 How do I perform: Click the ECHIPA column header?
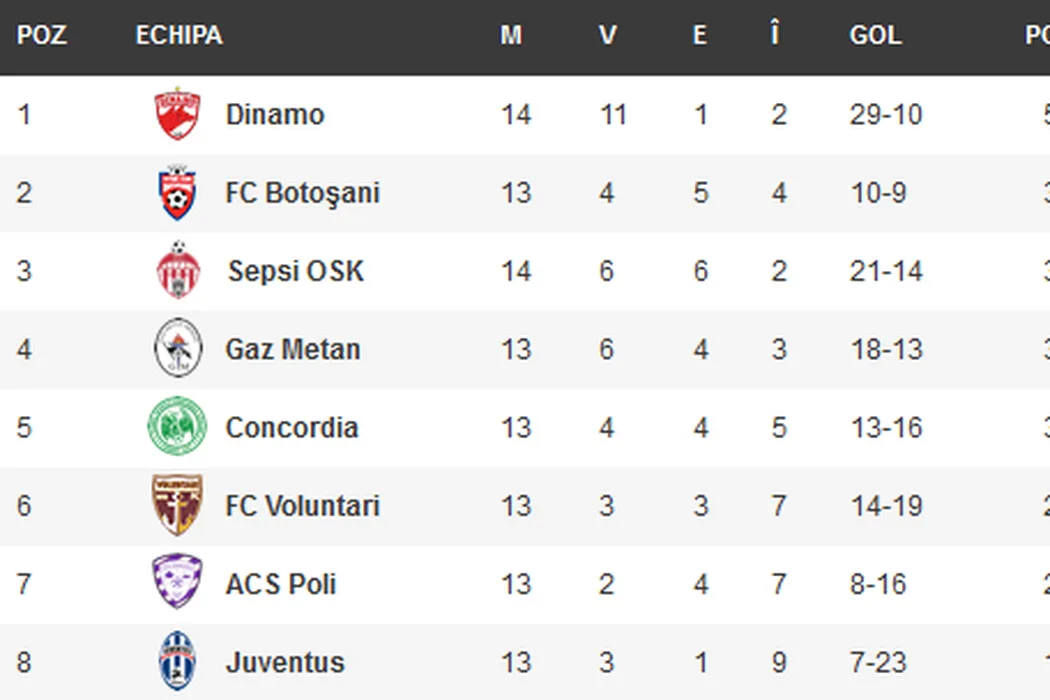tap(179, 35)
